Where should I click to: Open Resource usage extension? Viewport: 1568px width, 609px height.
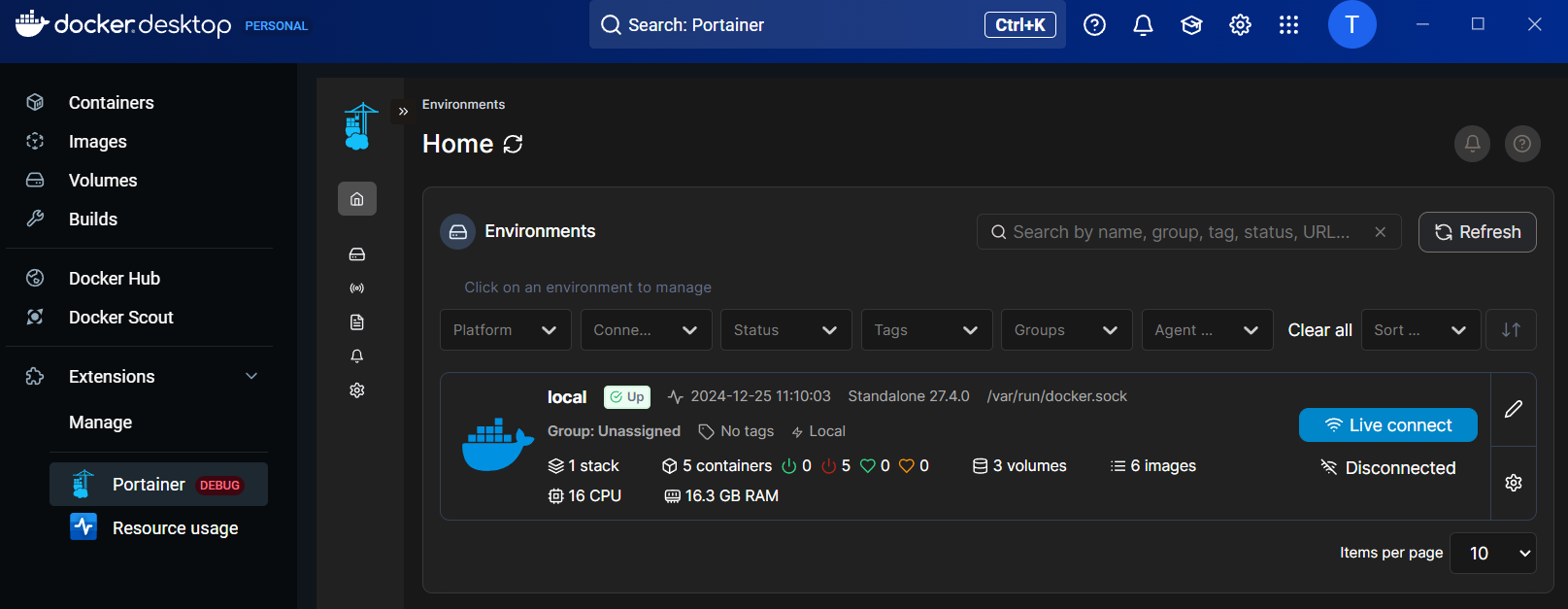[158, 527]
